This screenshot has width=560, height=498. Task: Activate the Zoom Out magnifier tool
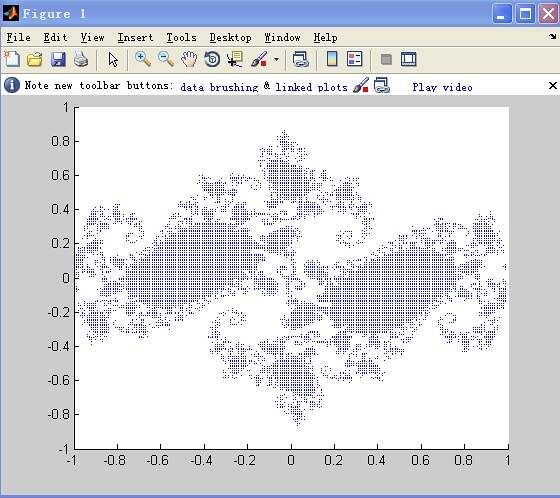tap(166, 59)
